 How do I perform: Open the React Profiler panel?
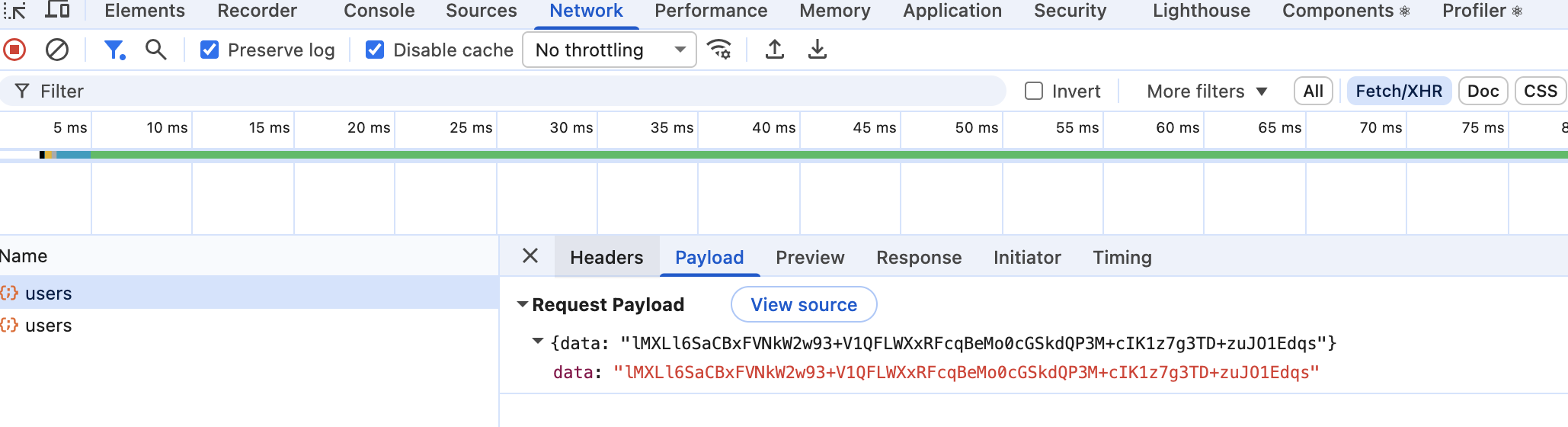tap(1482, 11)
